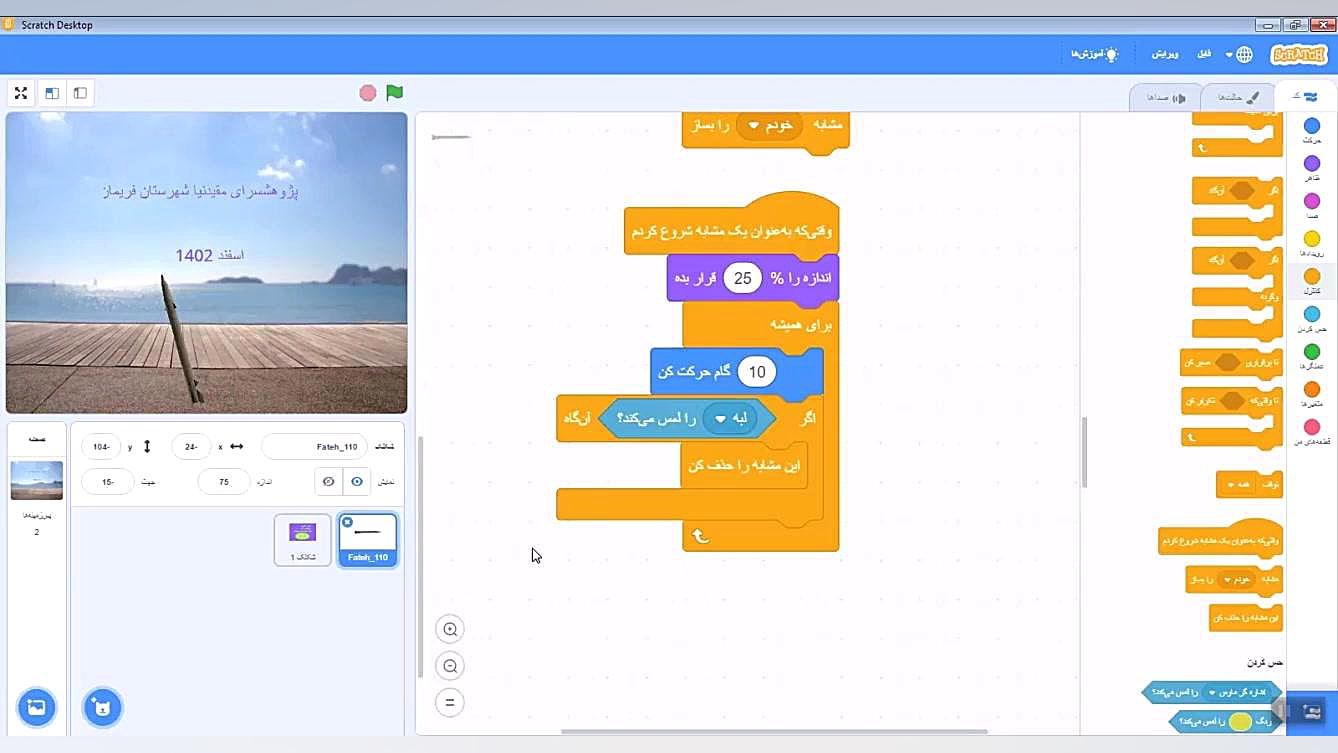Select the متغیرها (Variables) dark-orange category circle
The image size is (1338, 753).
[x=1312, y=389]
